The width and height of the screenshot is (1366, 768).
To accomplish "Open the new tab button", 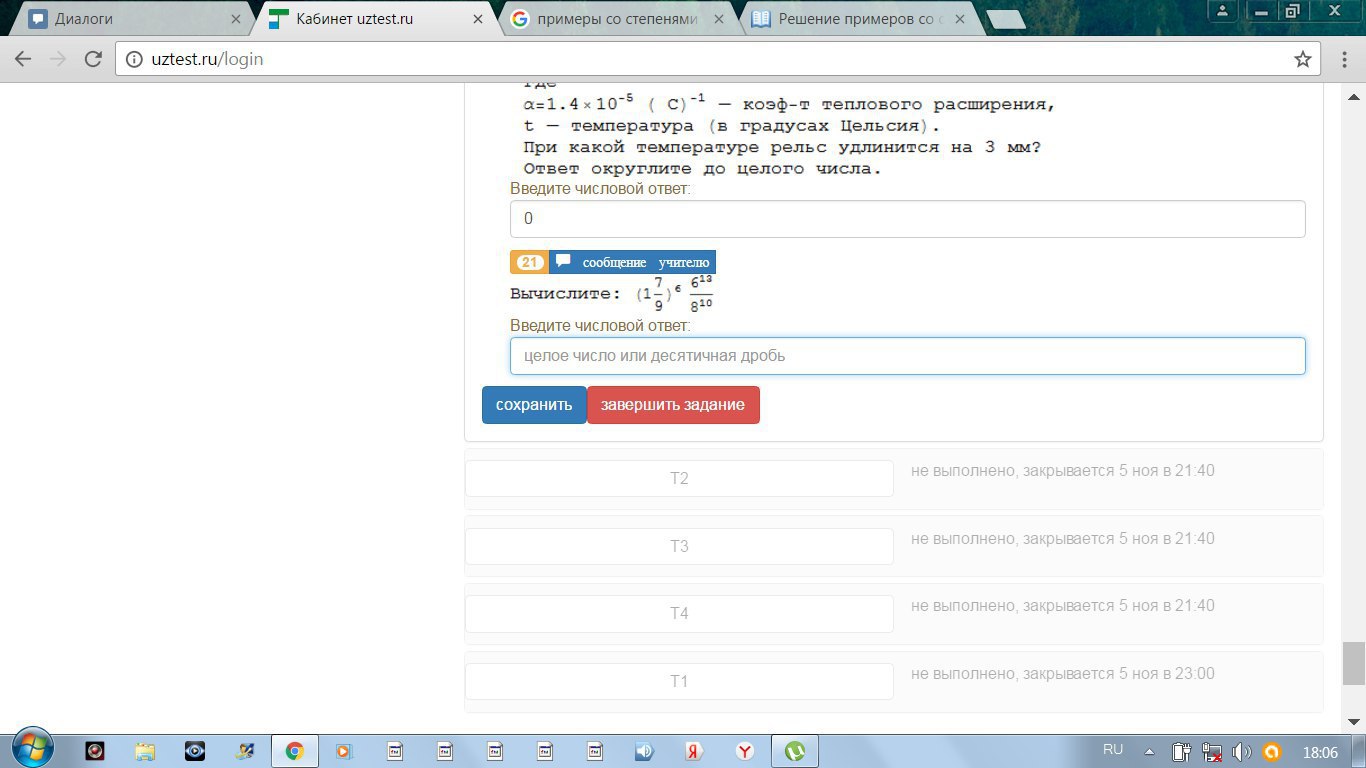I will point(1004,19).
